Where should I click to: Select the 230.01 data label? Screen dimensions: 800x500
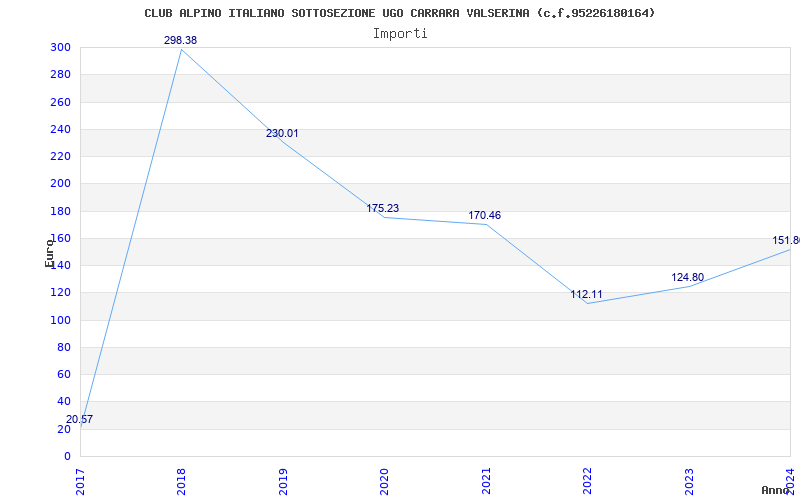[x=282, y=134]
